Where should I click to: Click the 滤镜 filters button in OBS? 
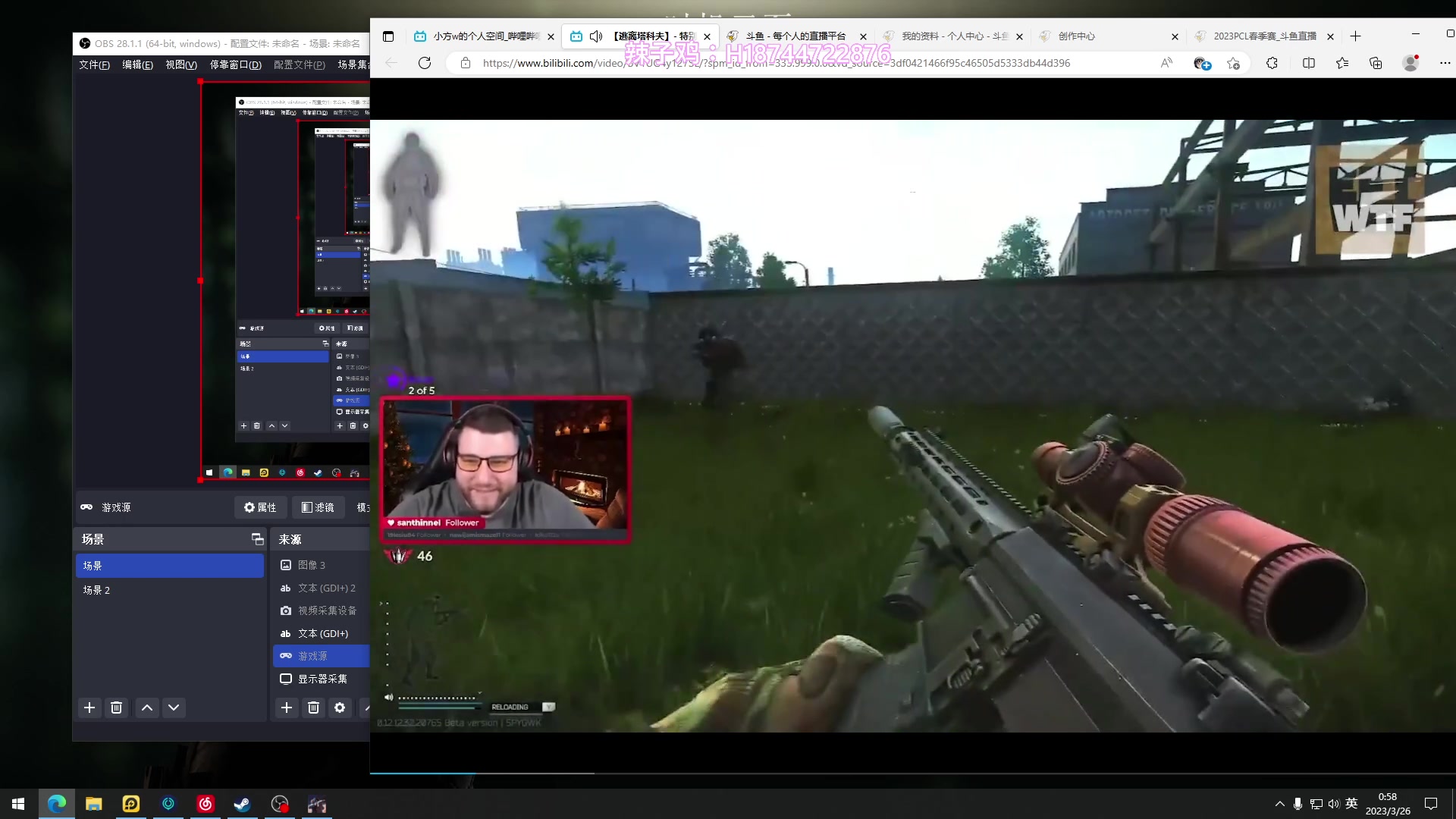coord(318,507)
